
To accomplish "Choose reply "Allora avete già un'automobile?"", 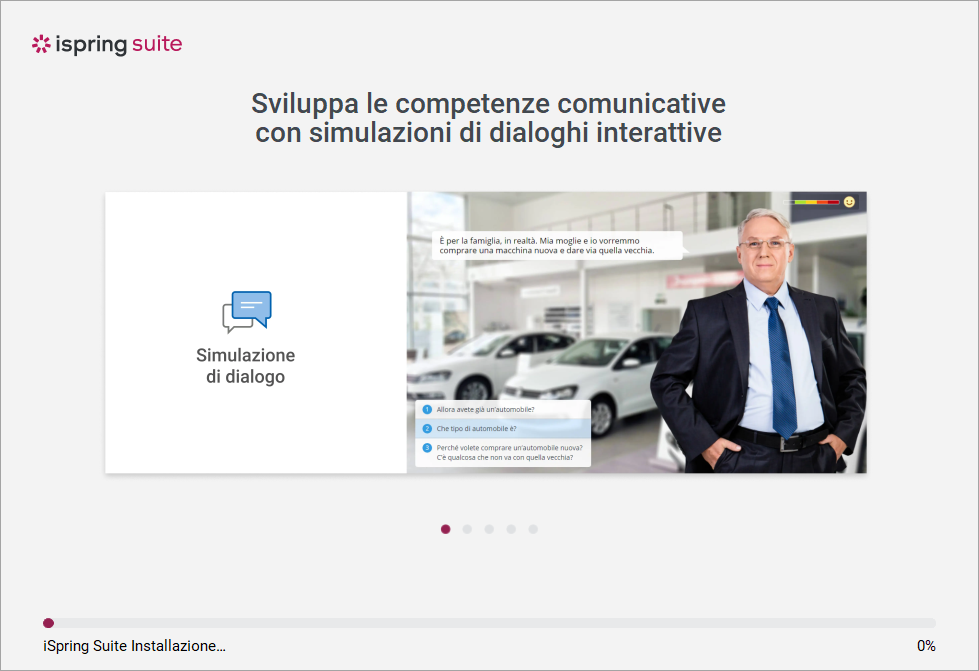I will pos(485,410).
